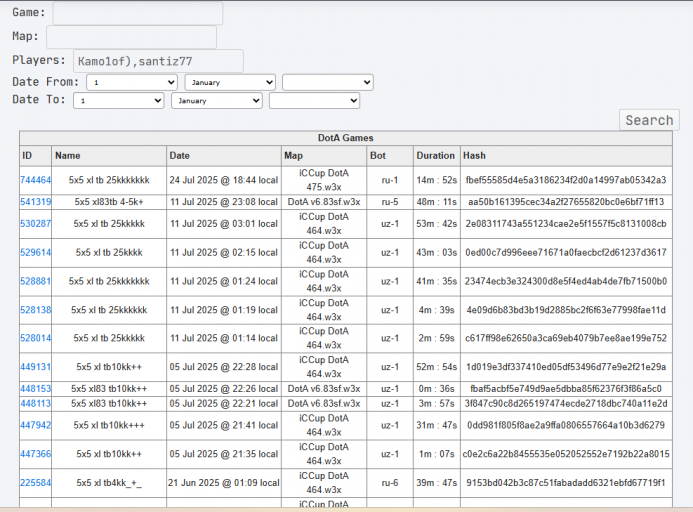Open game ID 528138 link
Image resolution: width=693 pixels, height=512 pixels.
coord(35,310)
